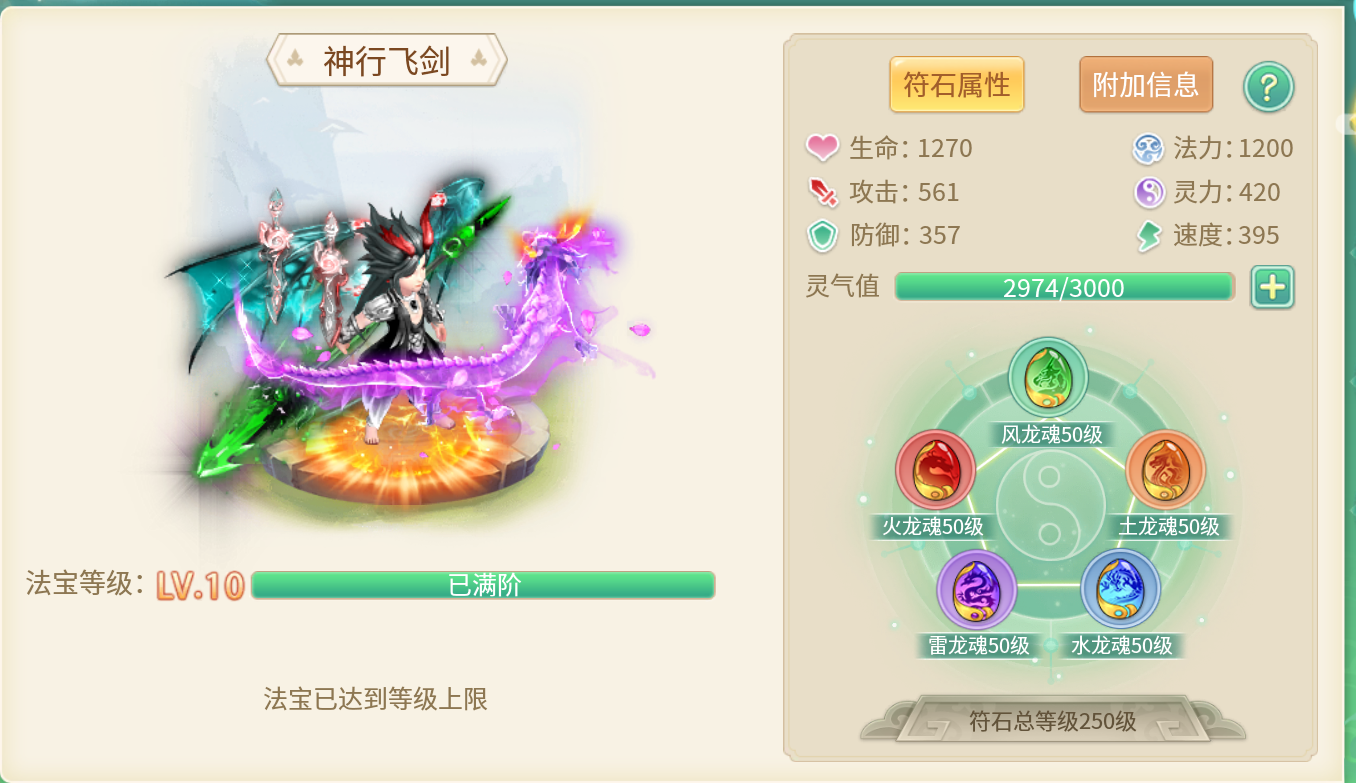Switch to 附加信息 tab
The height and width of the screenshot is (783, 1356).
[x=1146, y=84]
